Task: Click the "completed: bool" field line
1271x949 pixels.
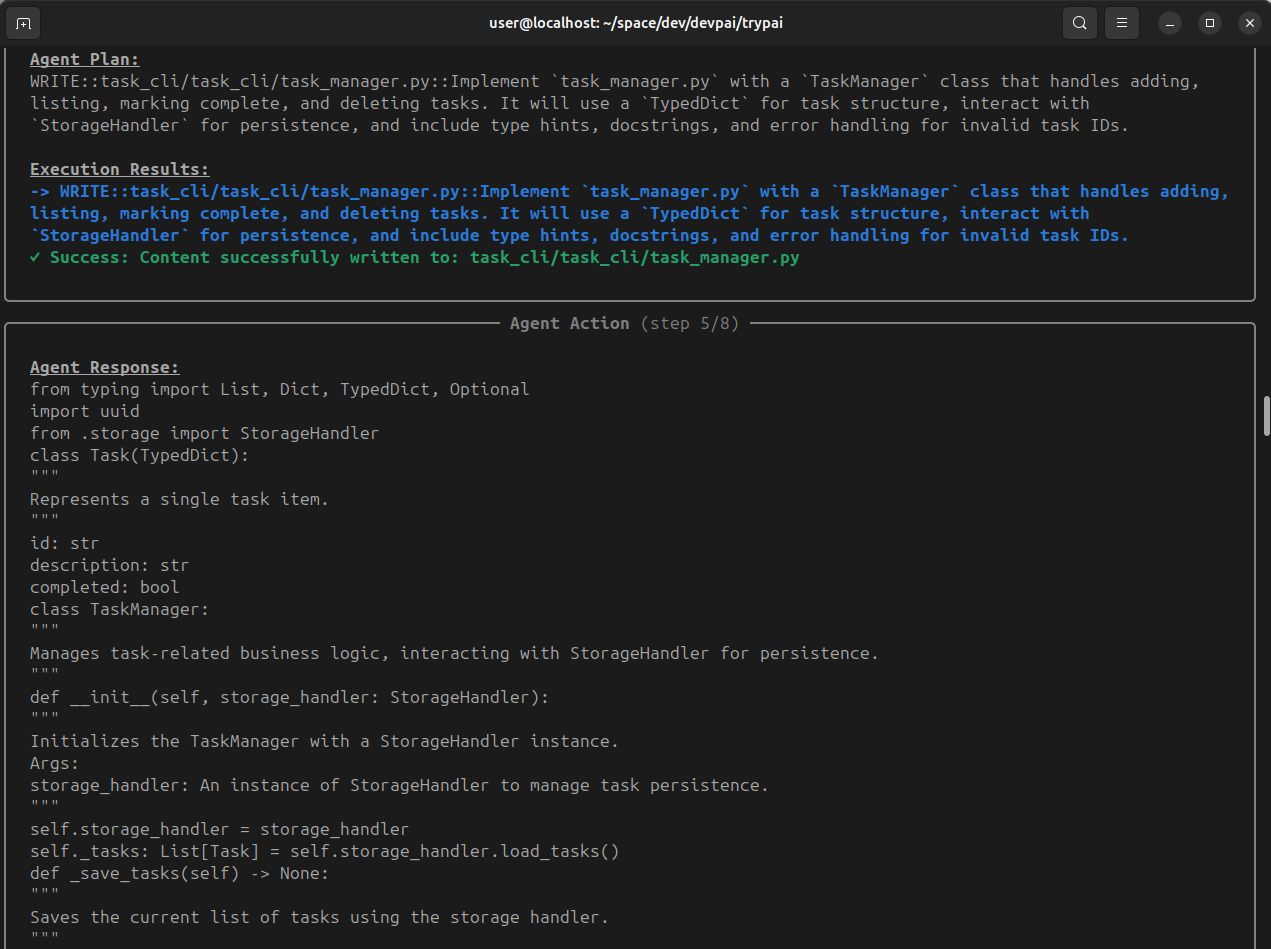Action: (105, 587)
